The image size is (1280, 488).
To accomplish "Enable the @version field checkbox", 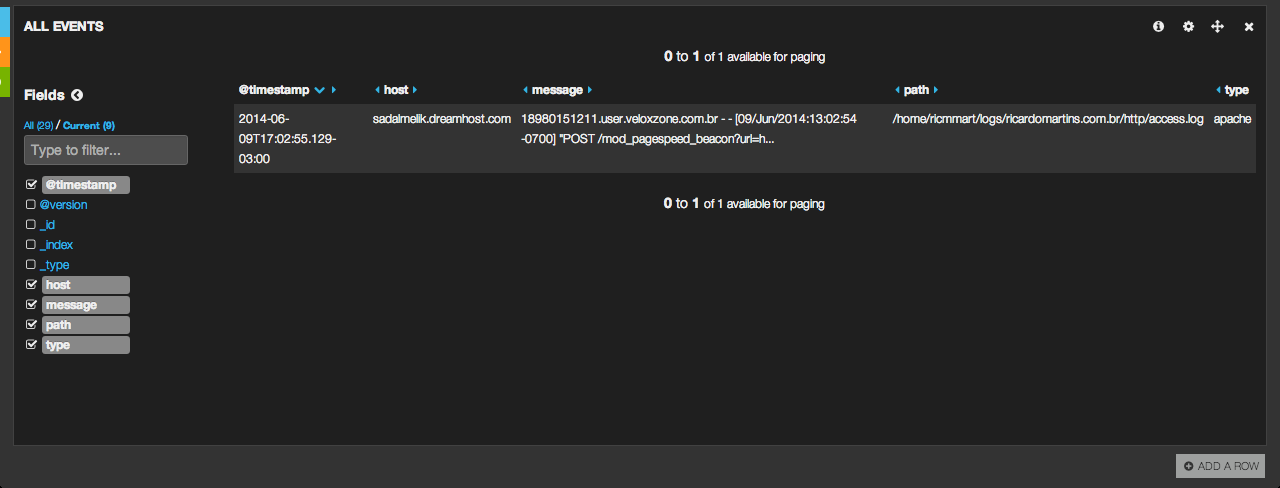I will click(x=31, y=205).
